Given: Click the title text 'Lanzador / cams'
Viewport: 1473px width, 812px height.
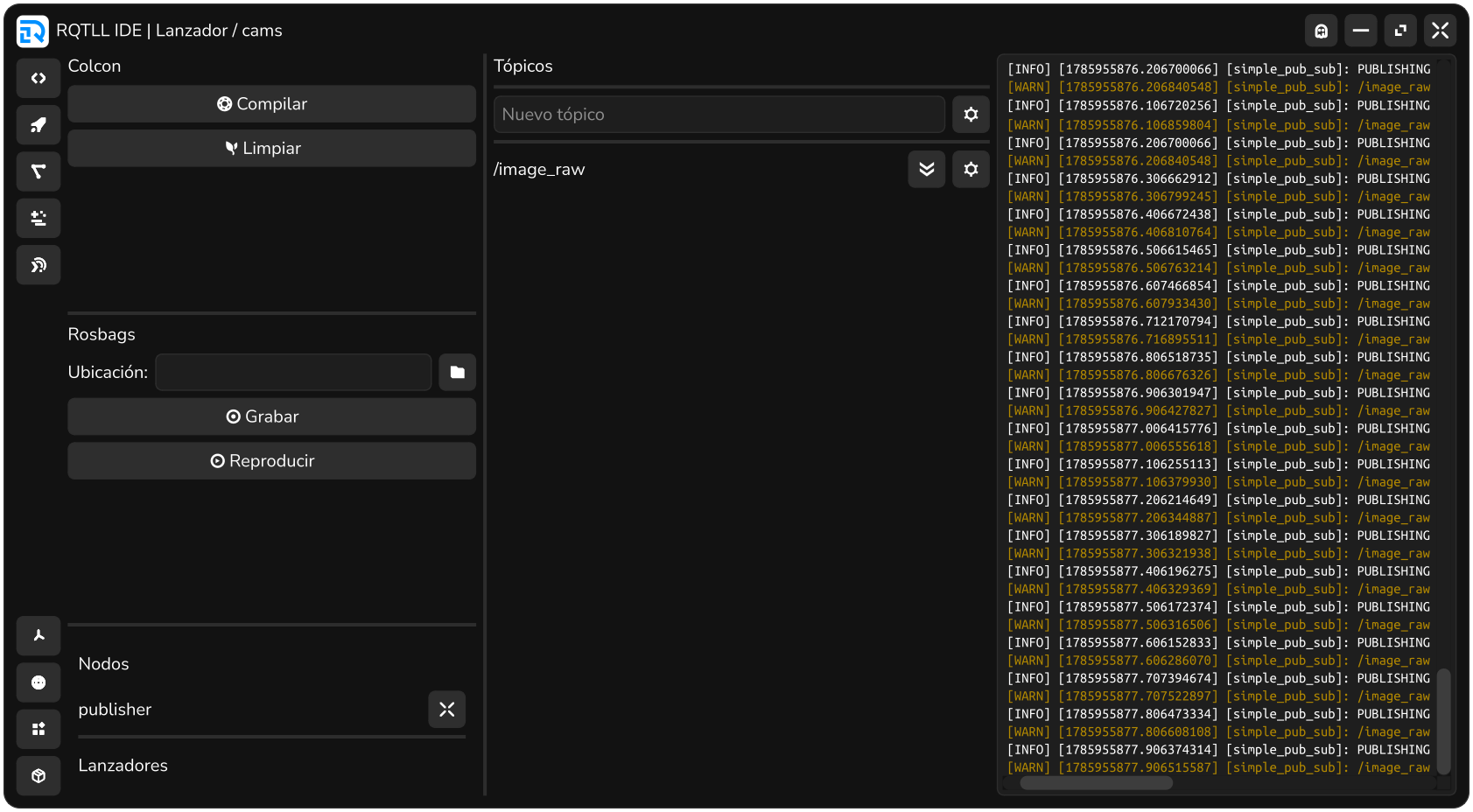Looking at the screenshot, I should pyautogui.click(x=219, y=31).
